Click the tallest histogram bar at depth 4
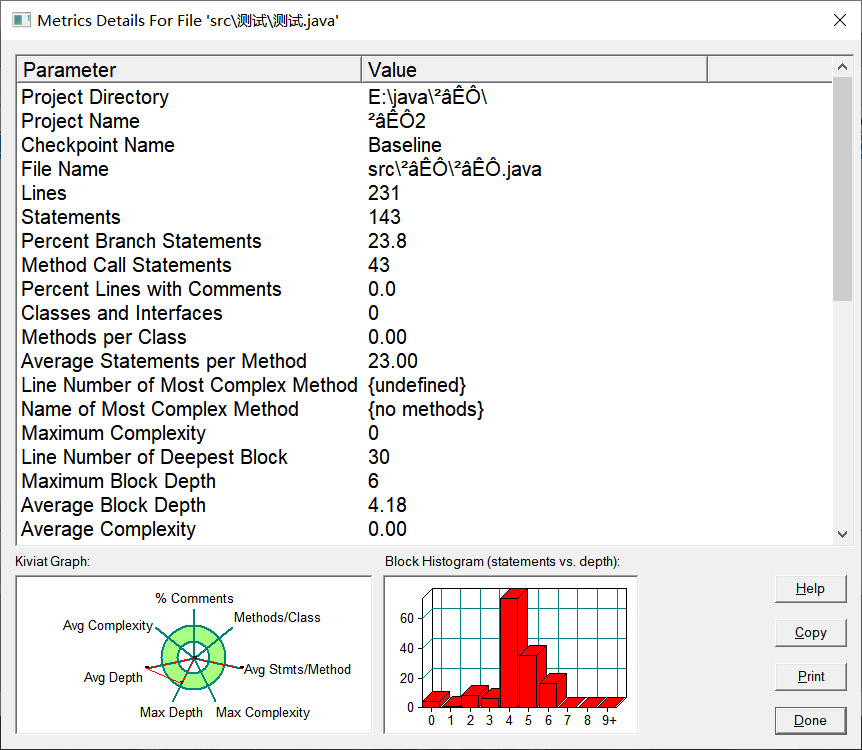862x750 pixels. click(x=510, y=652)
